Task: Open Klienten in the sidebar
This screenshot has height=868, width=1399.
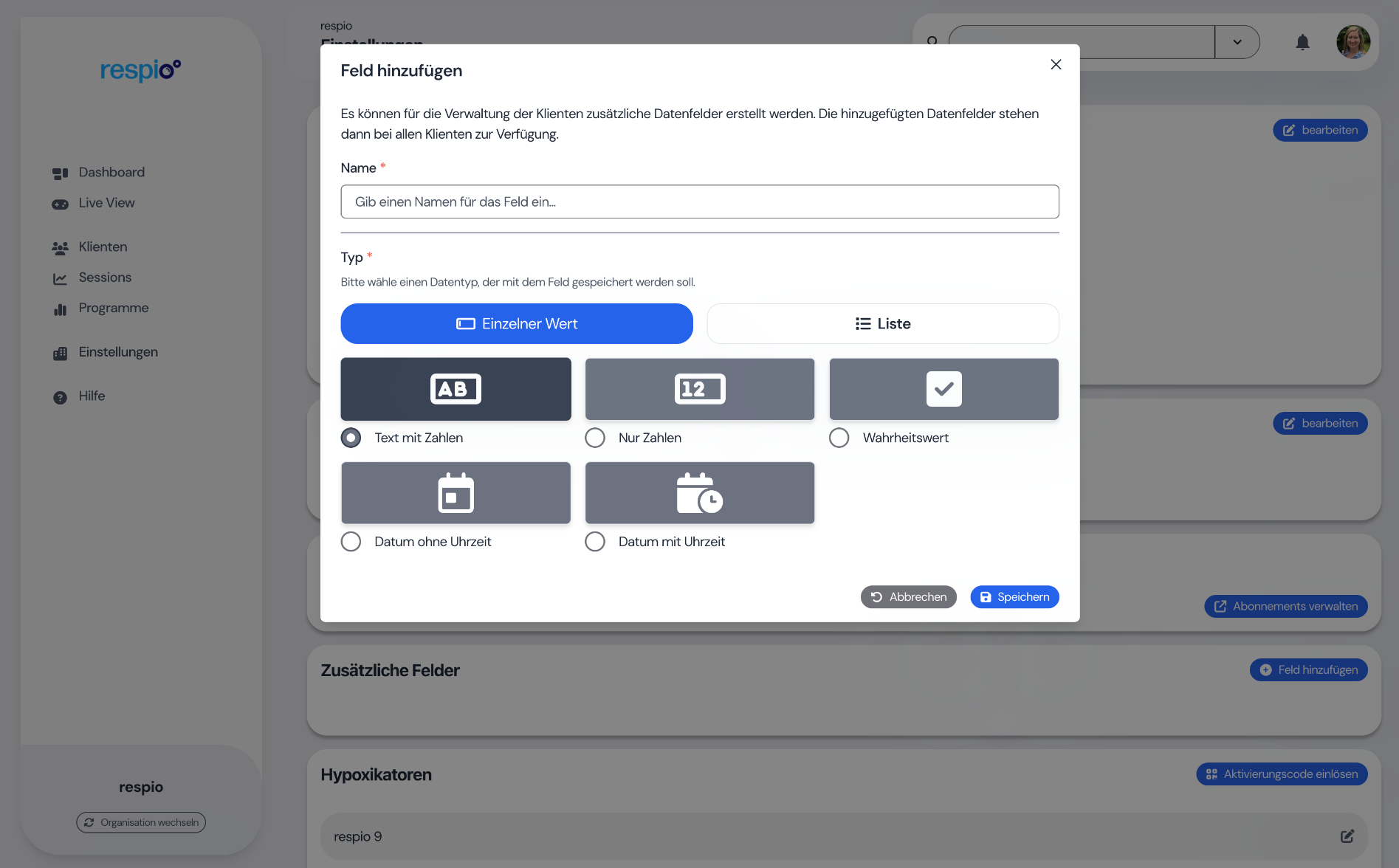Action: point(103,247)
